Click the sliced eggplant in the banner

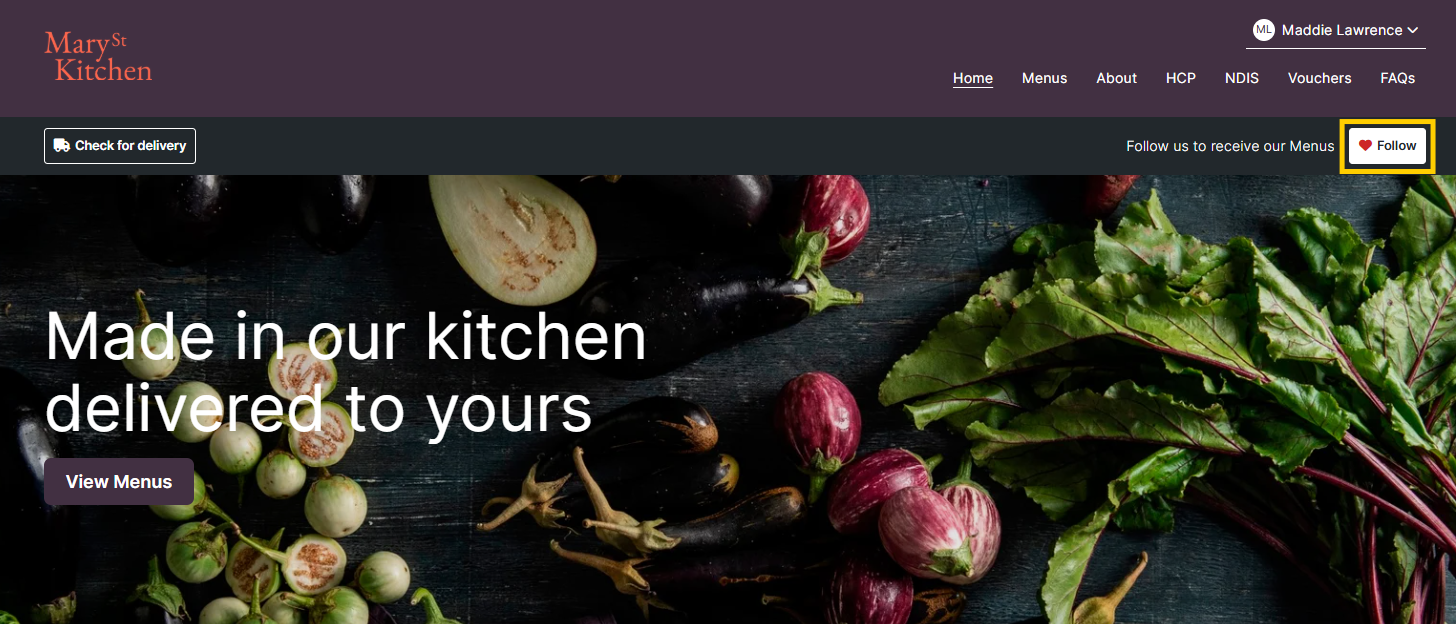[x=513, y=237]
